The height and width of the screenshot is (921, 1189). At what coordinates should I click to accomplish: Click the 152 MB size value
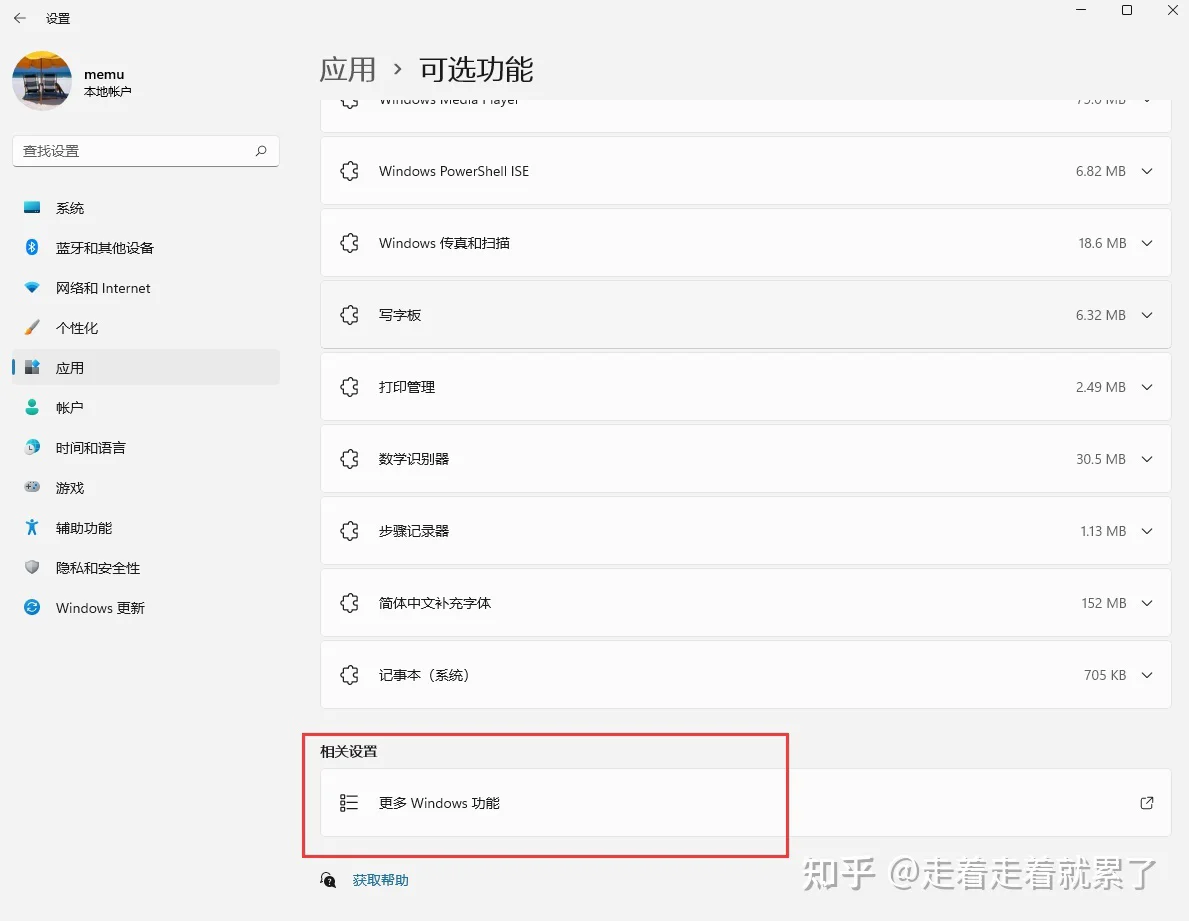pos(1103,603)
